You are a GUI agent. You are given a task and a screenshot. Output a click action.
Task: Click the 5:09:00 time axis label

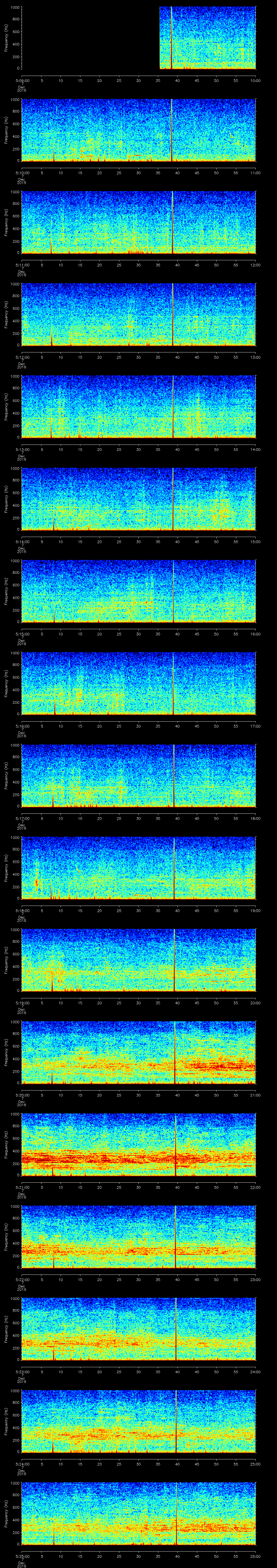pos(22,80)
